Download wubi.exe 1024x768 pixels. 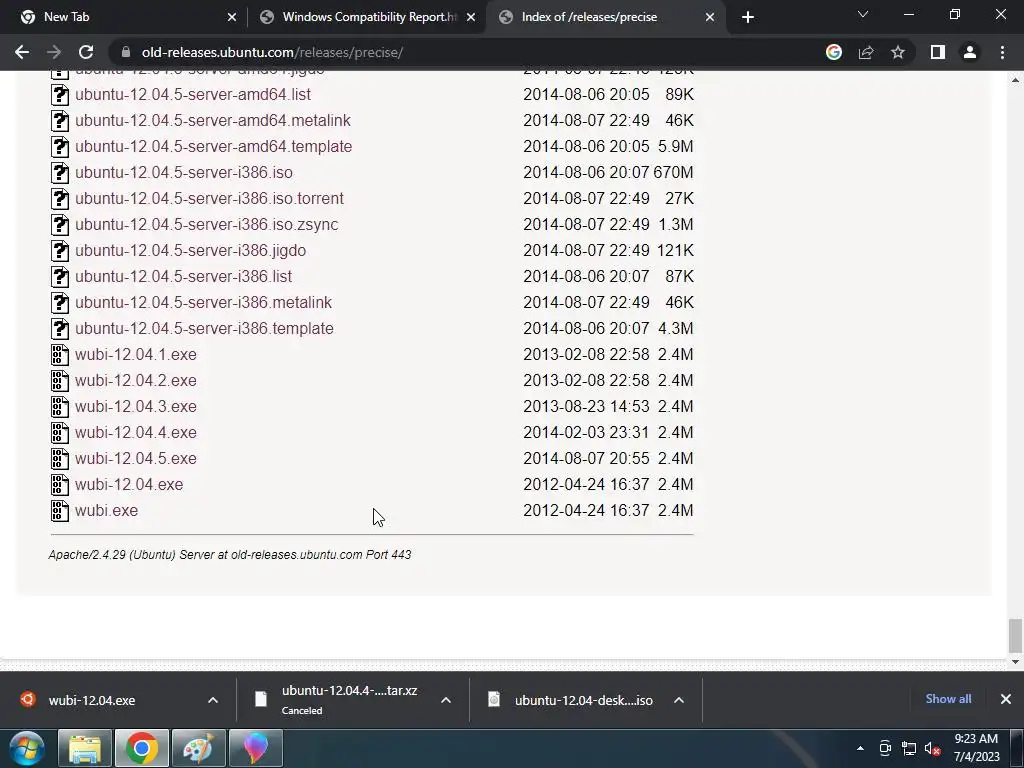(106, 511)
